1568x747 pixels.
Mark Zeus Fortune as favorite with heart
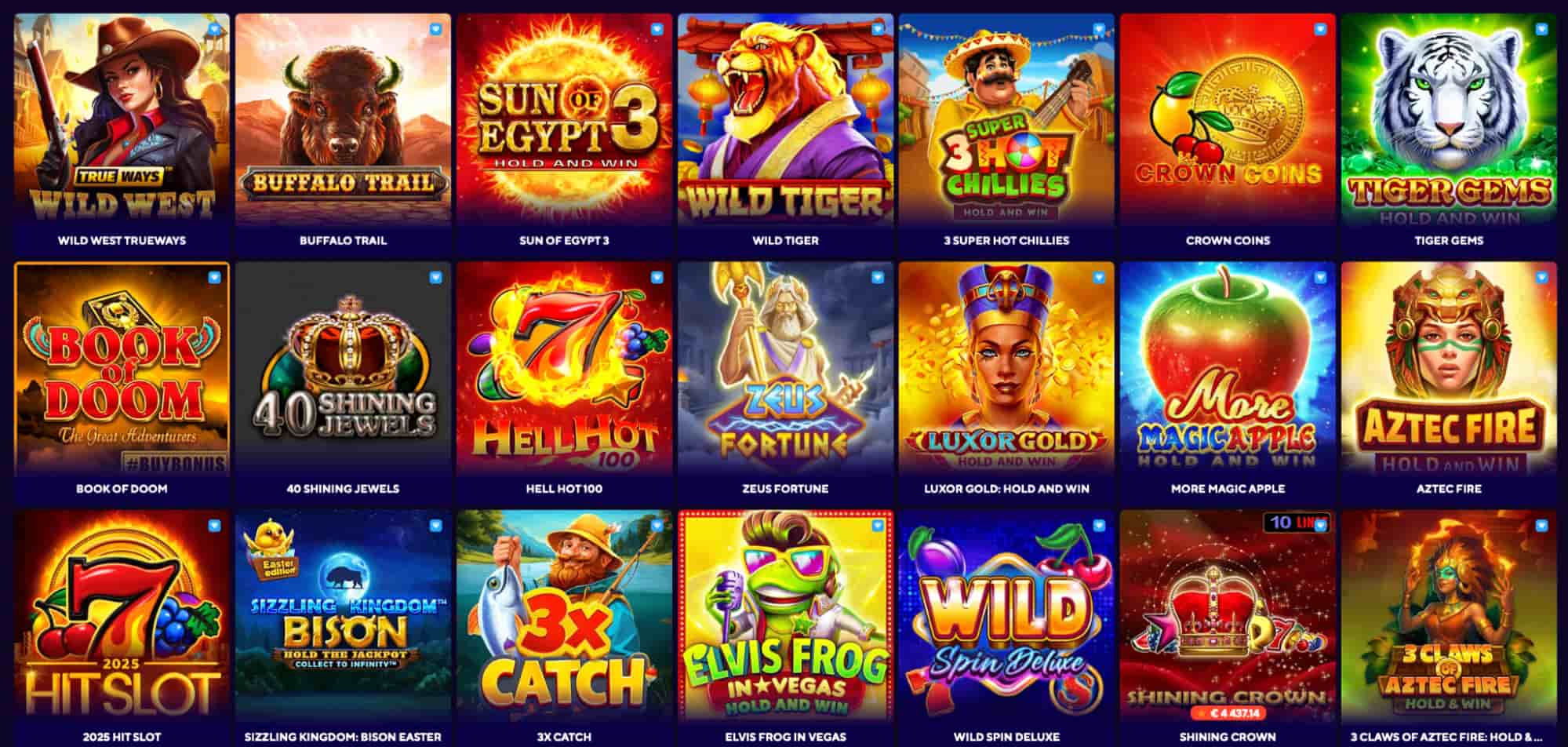click(x=879, y=277)
